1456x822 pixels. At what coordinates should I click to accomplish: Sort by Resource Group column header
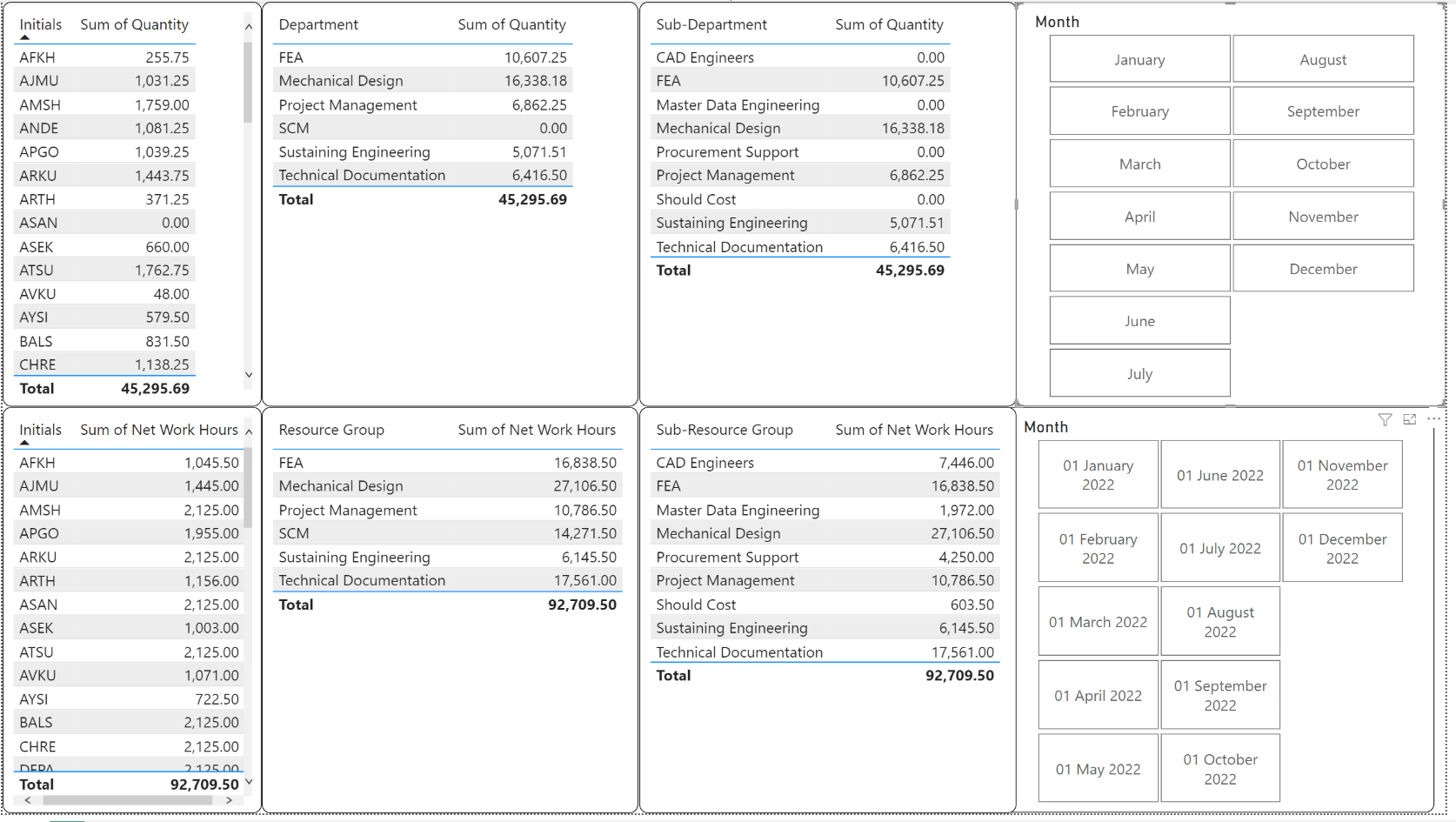click(x=331, y=430)
